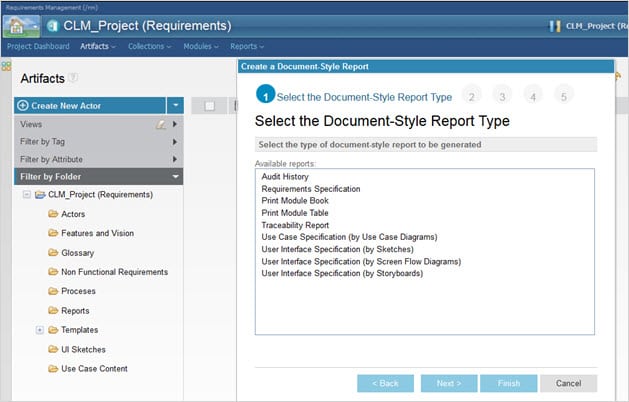This screenshot has height=402, width=629.
Task: Open the Reports menu in navigation bar
Action: click(x=246, y=46)
